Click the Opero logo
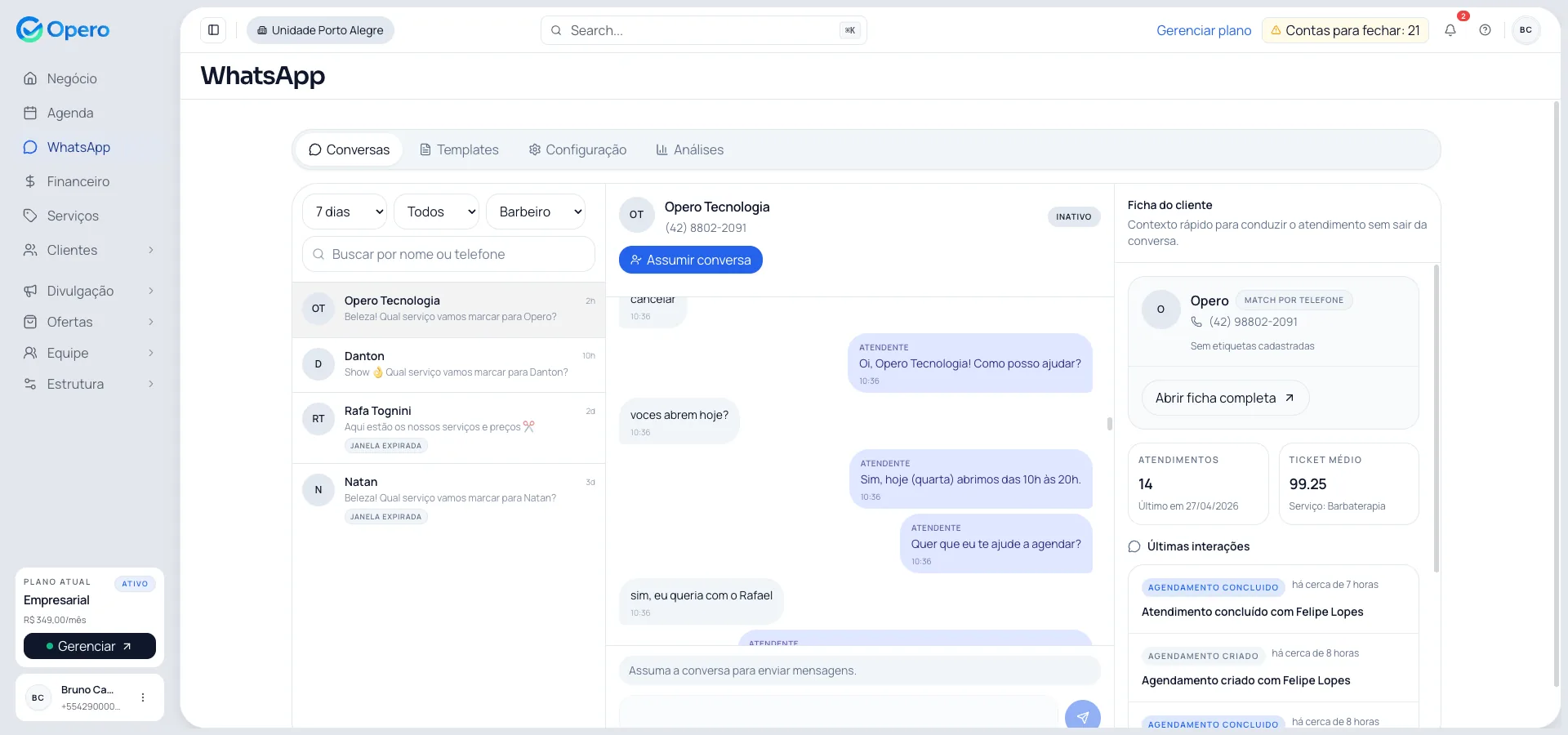This screenshot has width=1568, height=735. pyautogui.click(x=63, y=29)
